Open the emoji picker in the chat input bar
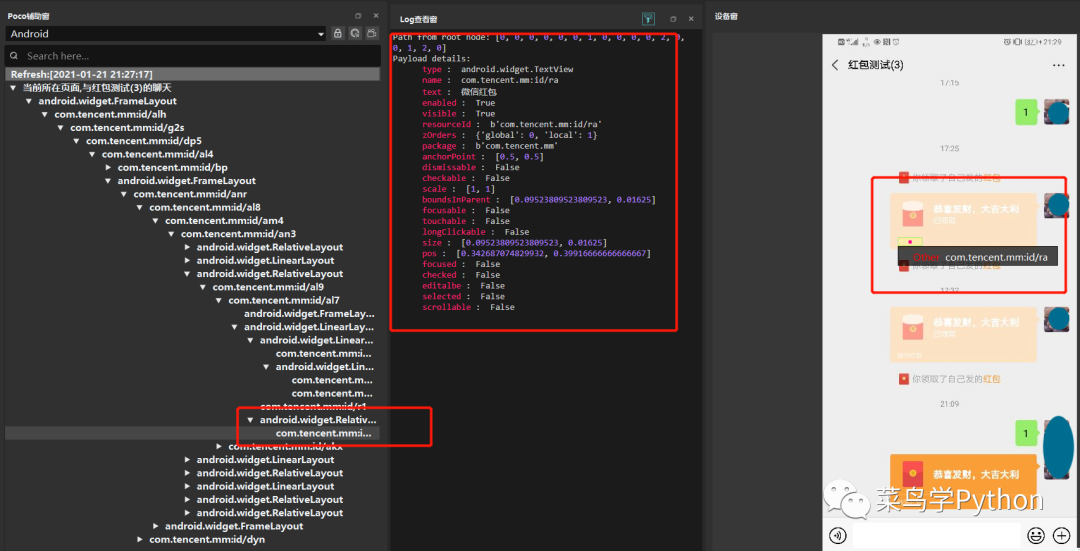1080x551 pixels. (1035, 535)
